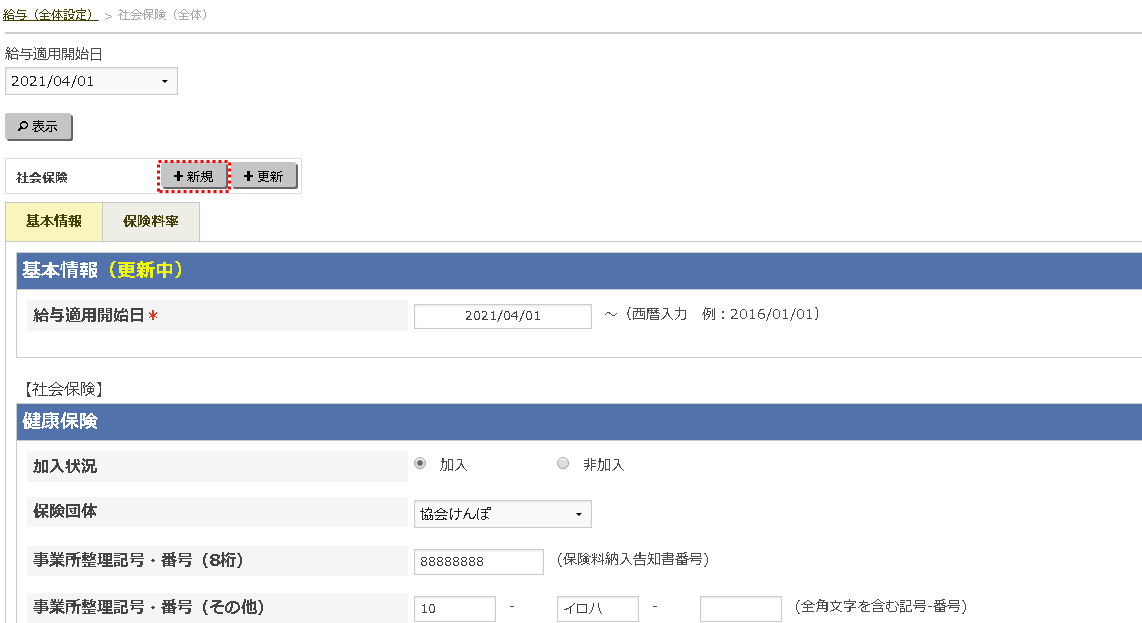Click the 給与適用開始日 date input field
The height and width of the screenshot is (623, 1142).
[x=502, y=316]
